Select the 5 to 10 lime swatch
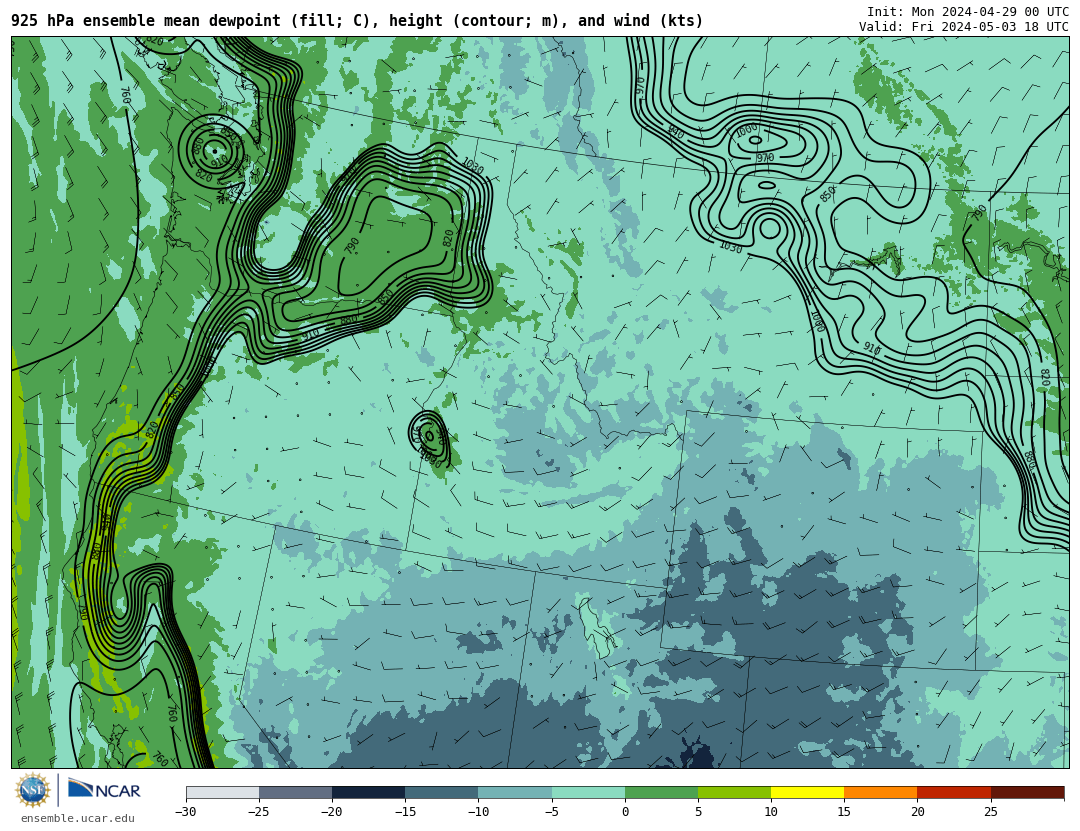1080x831 pixels. (734, 792)
